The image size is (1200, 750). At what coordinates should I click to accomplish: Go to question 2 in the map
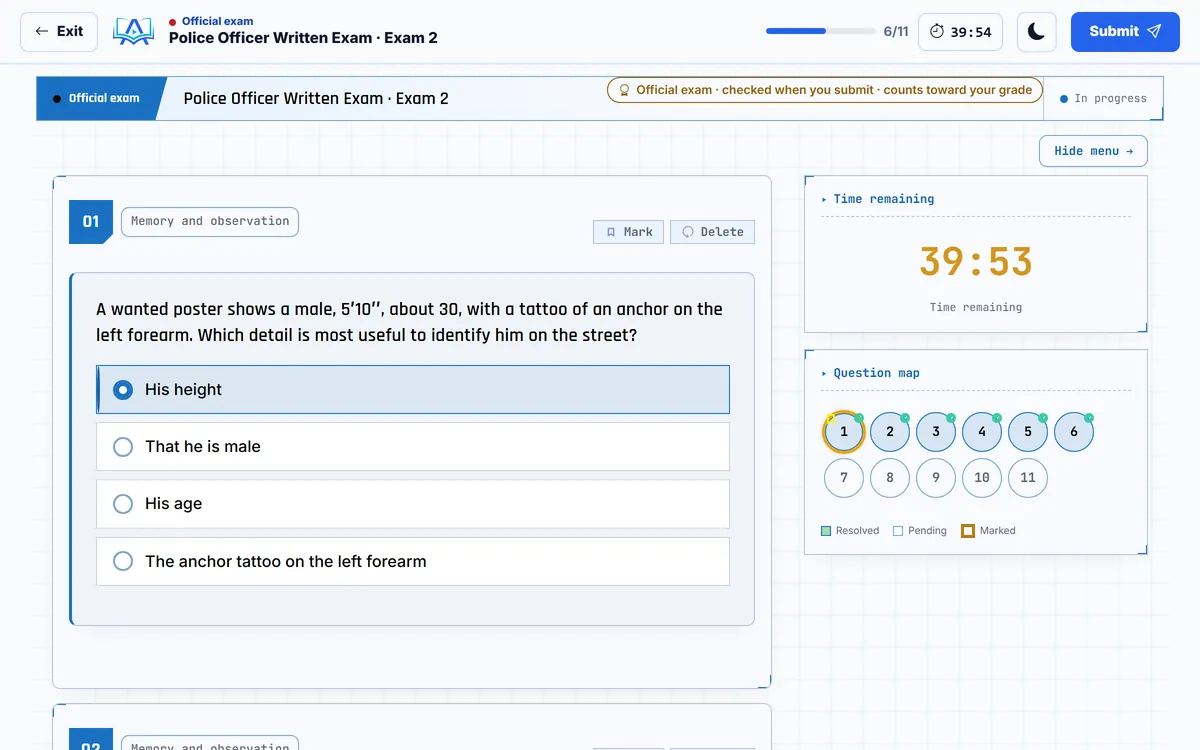[890, 432]
